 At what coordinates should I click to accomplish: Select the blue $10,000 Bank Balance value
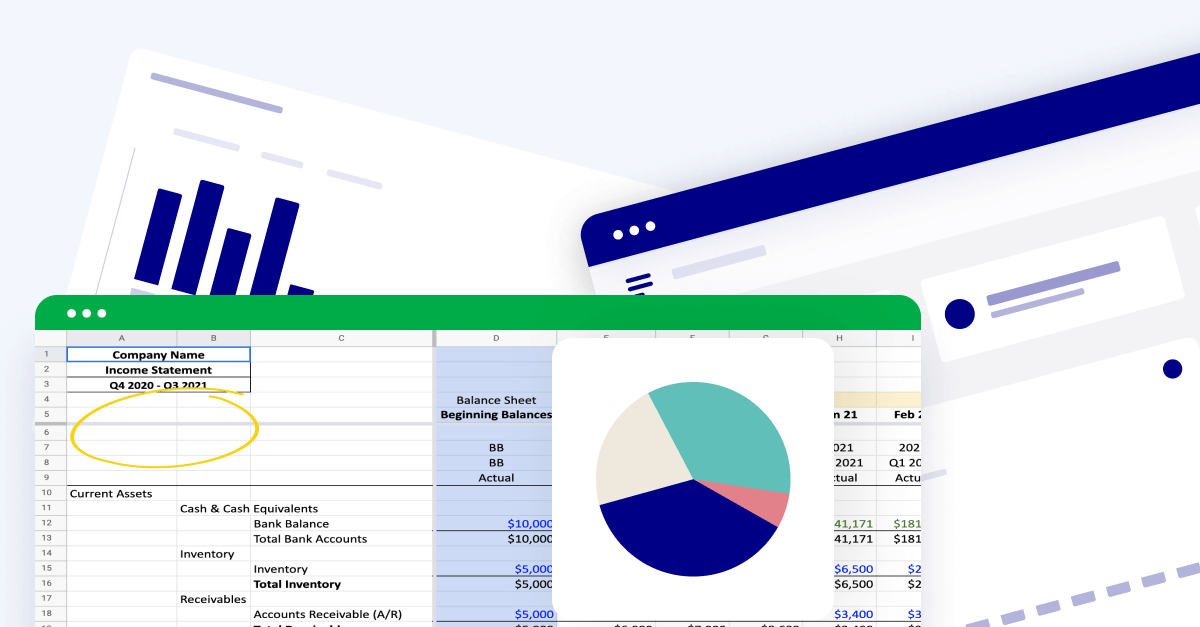click(x=530, y=523)
